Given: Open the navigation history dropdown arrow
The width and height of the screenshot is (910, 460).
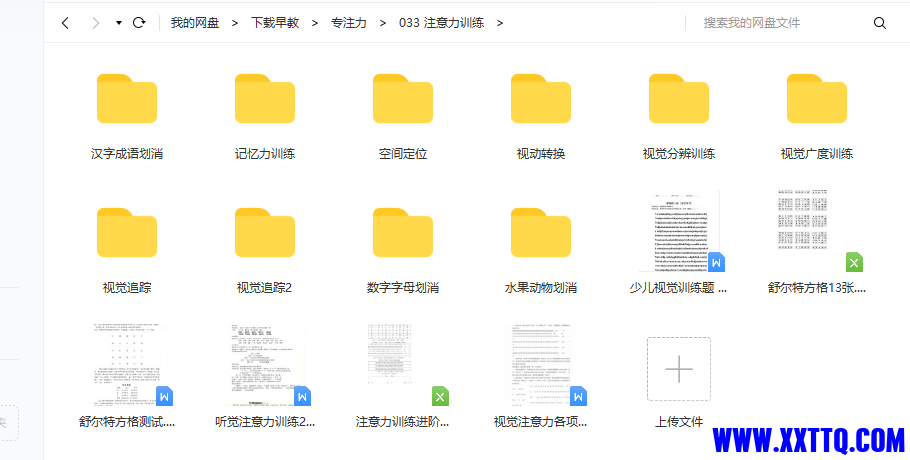Looking at the screenshot, I should 119,23.
